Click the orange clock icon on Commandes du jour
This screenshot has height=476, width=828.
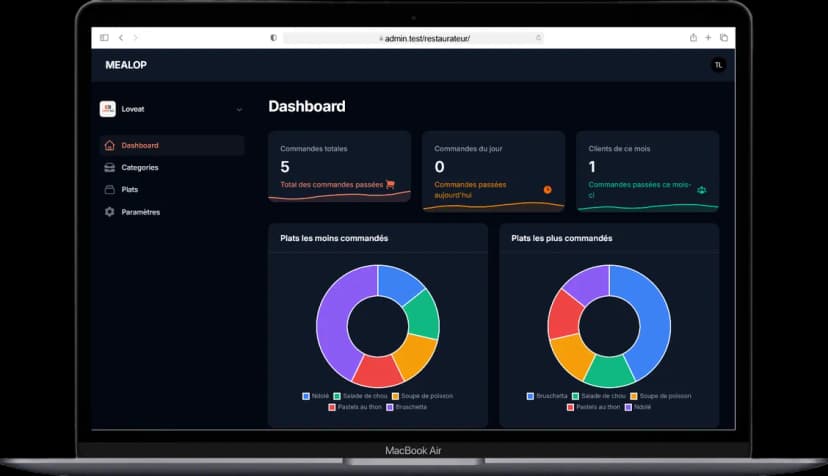pyautogui.click(x=547, y=189)
